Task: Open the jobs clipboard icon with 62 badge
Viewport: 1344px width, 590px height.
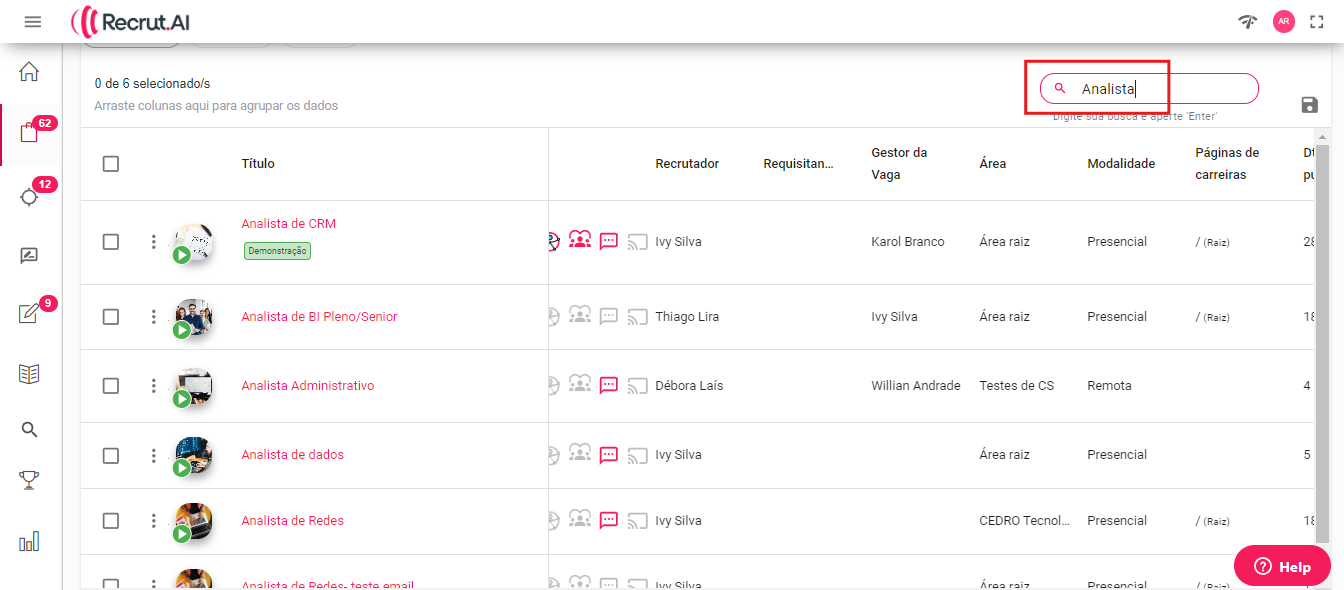Action: 29,134
